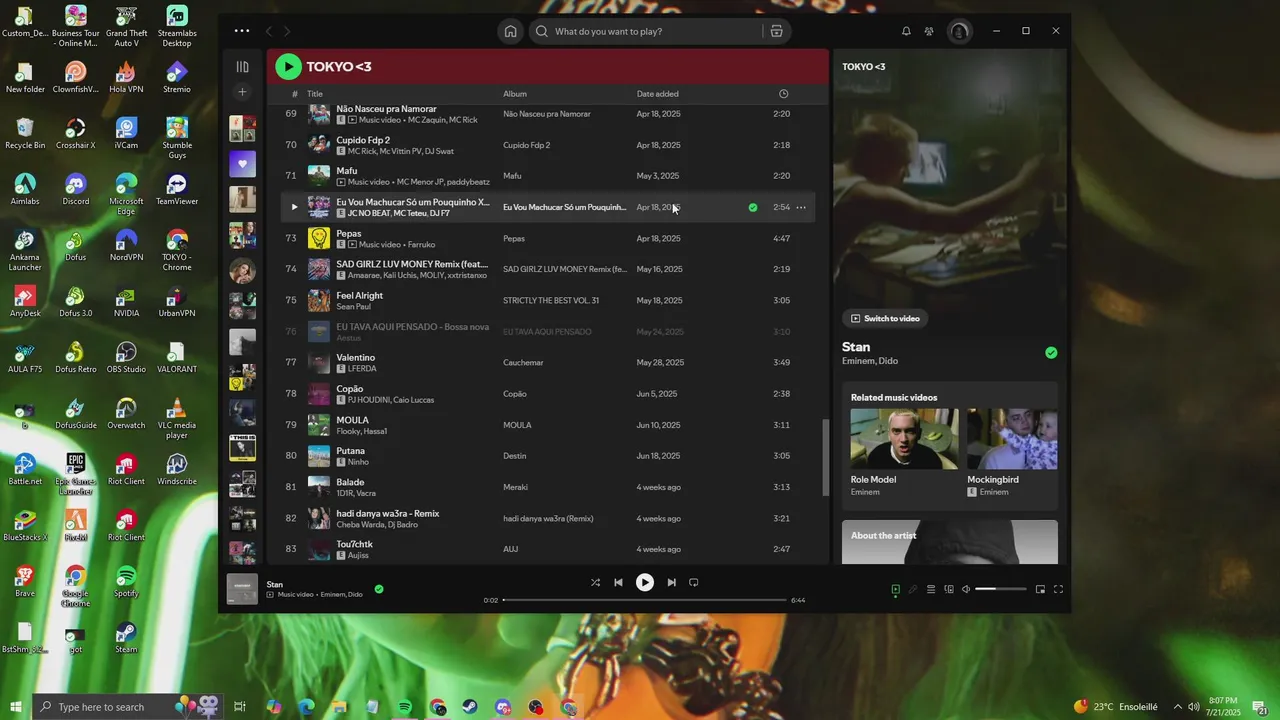Toggle saved checkmark beside Stan in right panel
This screenshot has height=720, width=1280.
coord(1051,353)
